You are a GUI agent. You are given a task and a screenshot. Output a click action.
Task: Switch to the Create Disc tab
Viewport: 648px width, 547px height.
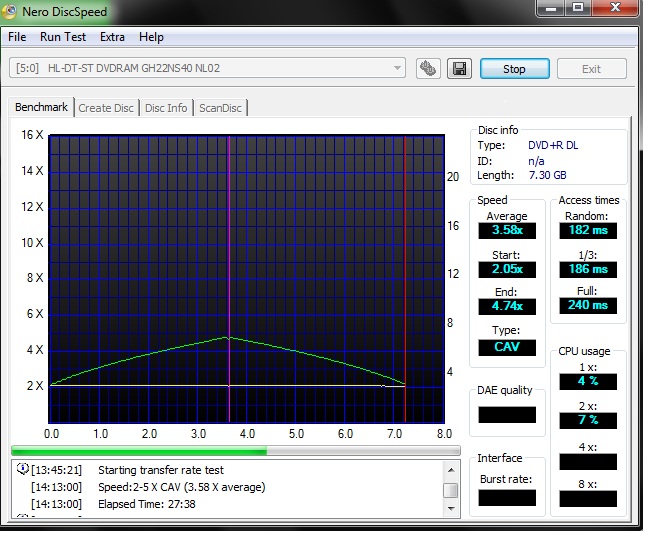(x=106, y=108)
